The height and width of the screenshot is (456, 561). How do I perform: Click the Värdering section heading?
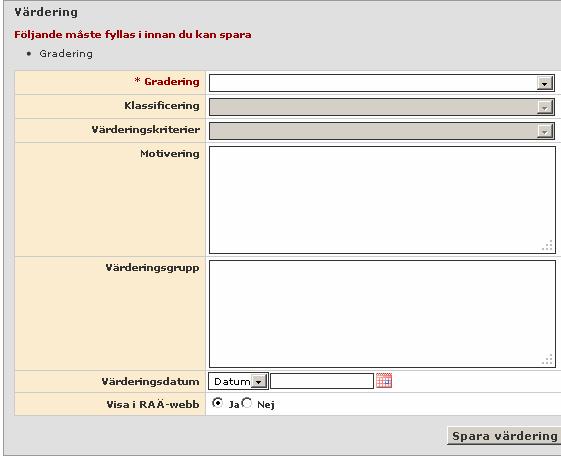point(46,12)
